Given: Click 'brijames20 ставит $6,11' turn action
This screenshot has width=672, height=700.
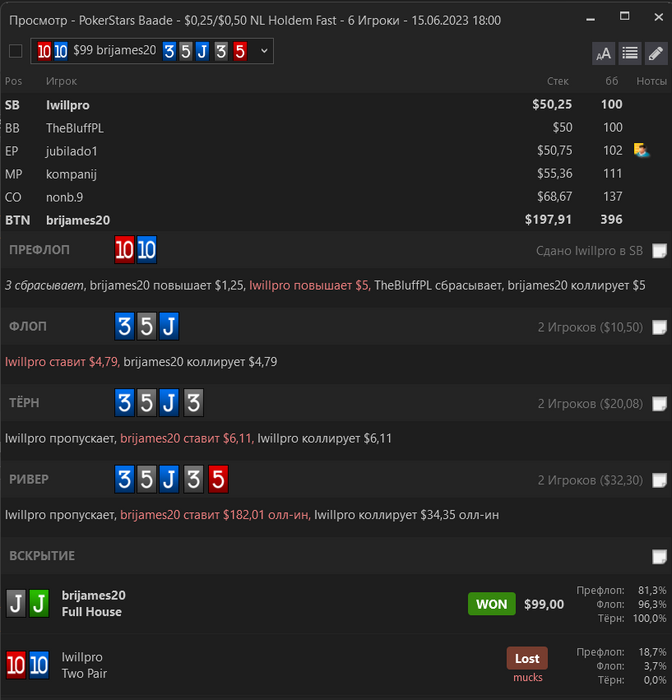Looking at the screenshot, I should click(x=187, y=438).
